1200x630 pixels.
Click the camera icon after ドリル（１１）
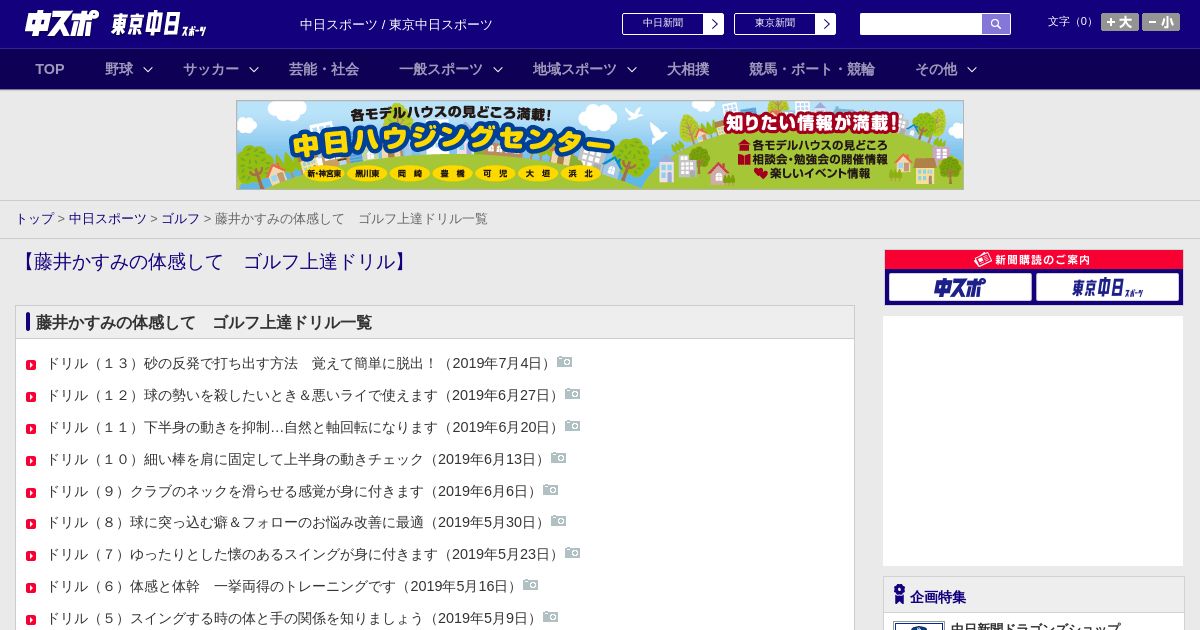click(573, 426)
